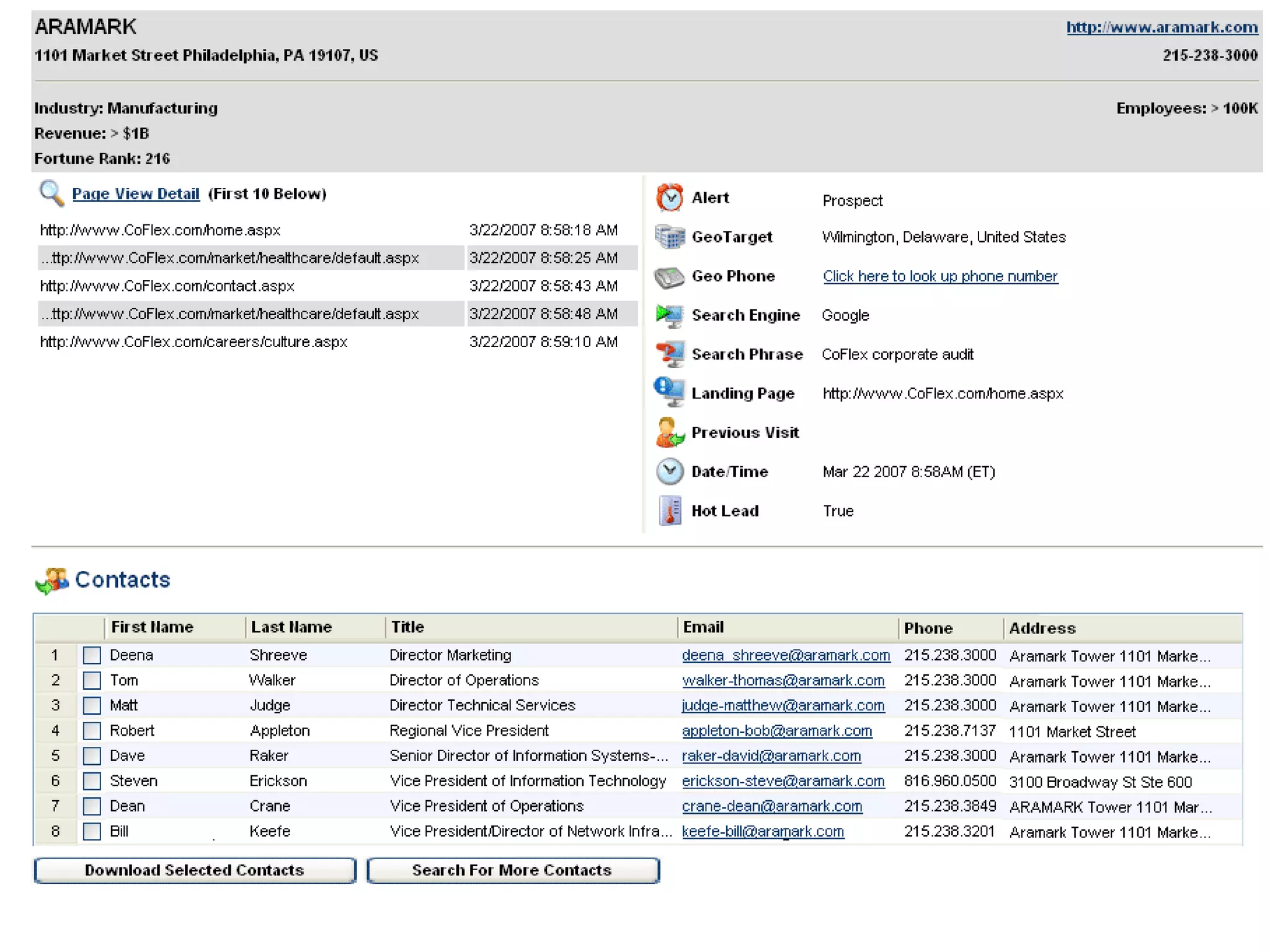
Task: Sort contacts by Last Name column header
Action: (x=291, y=627)
